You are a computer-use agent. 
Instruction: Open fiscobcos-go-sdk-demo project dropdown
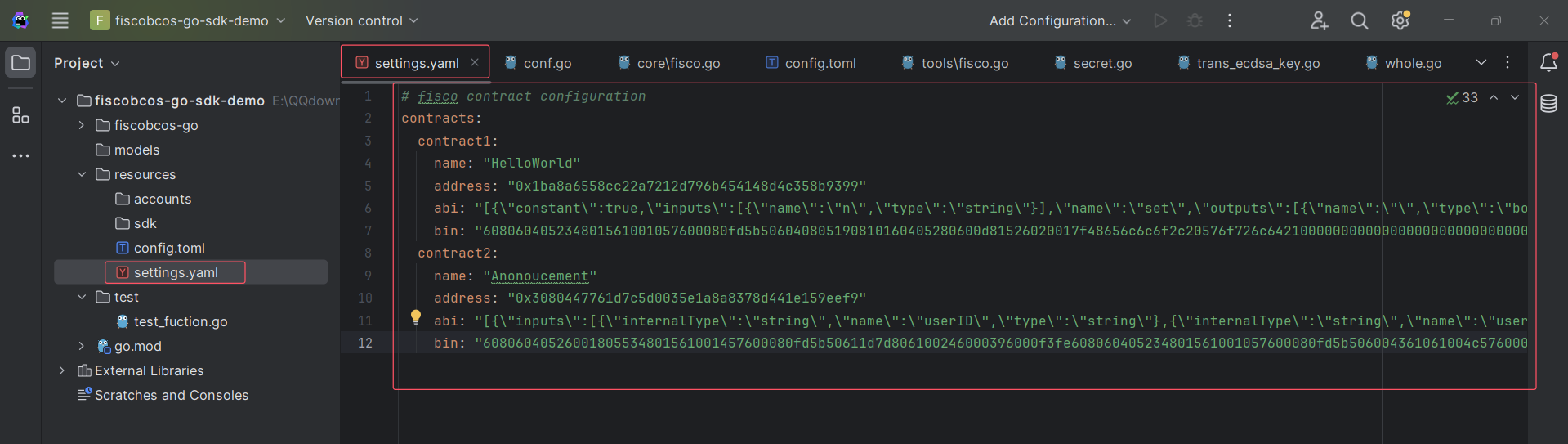(188, 20)
